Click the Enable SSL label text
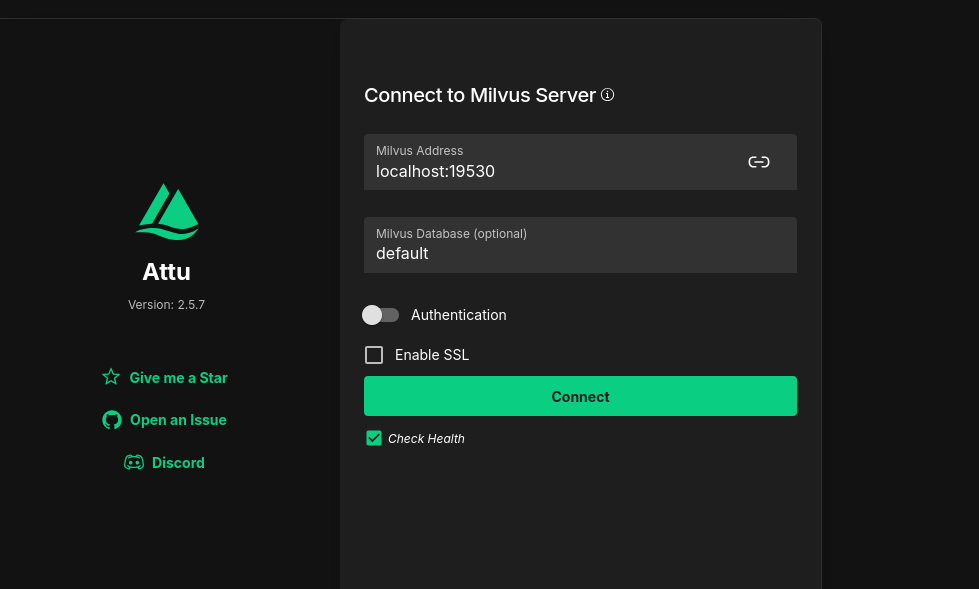 (x=432, y=355)
